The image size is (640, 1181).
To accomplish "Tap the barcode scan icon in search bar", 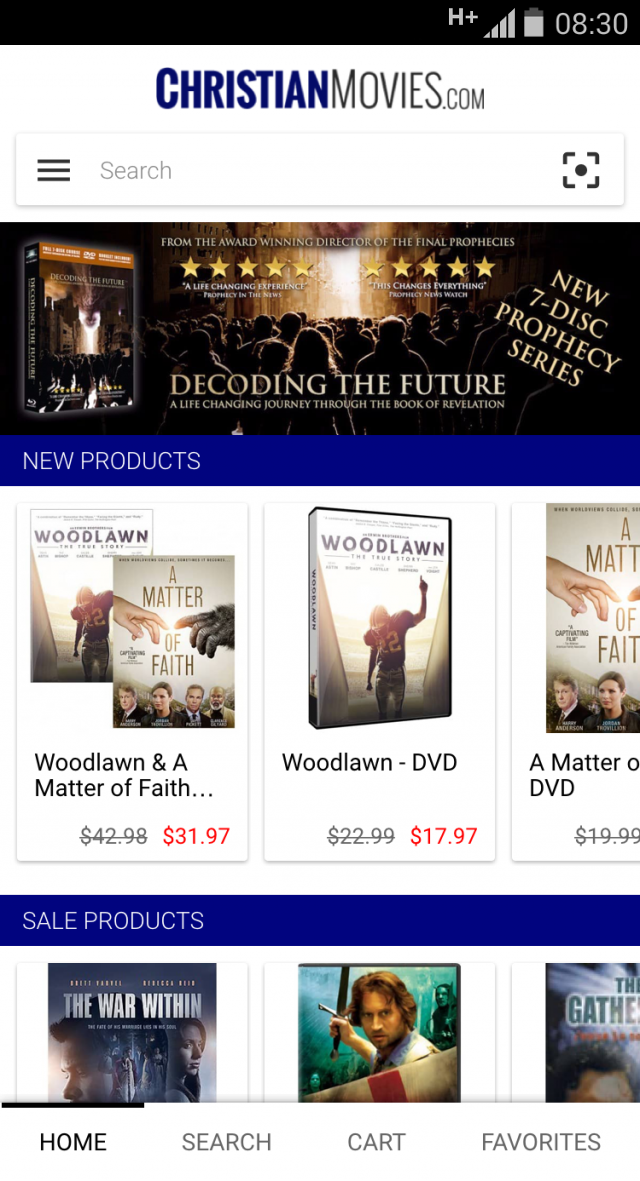I will 581,170.
